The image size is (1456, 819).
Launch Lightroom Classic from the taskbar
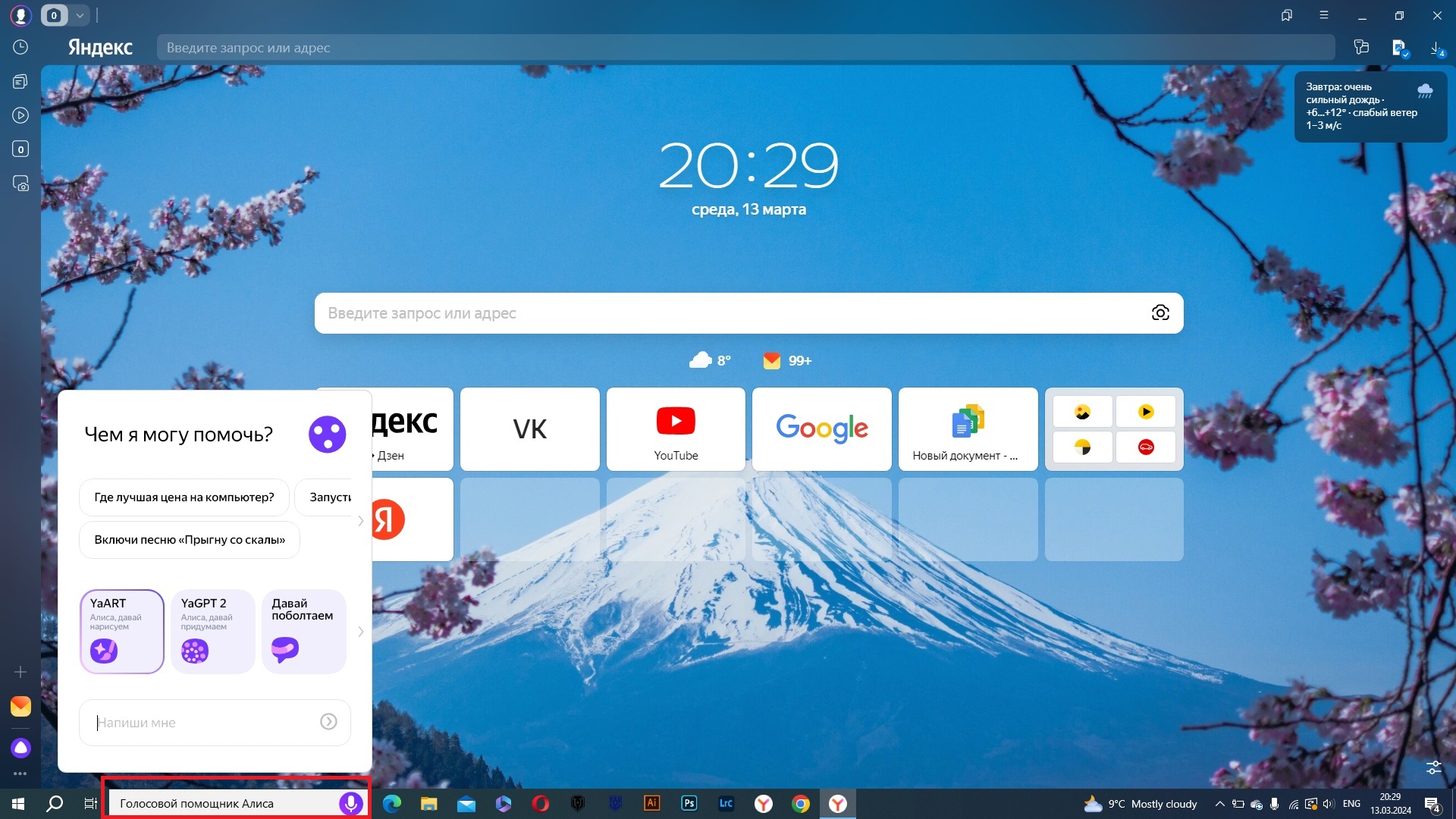point(726,804)
